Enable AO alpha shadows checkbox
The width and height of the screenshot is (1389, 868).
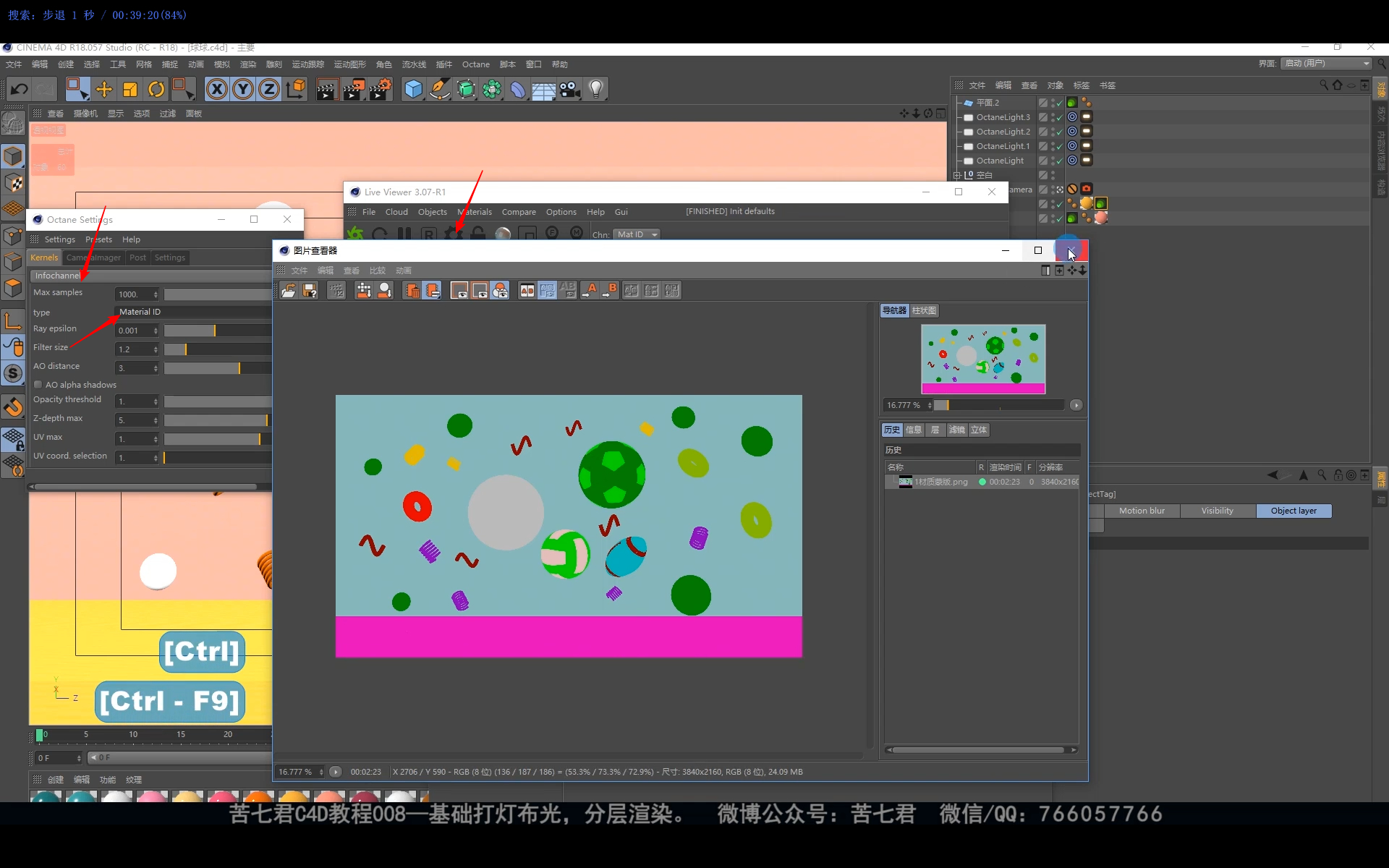click(x=38, y=385)
